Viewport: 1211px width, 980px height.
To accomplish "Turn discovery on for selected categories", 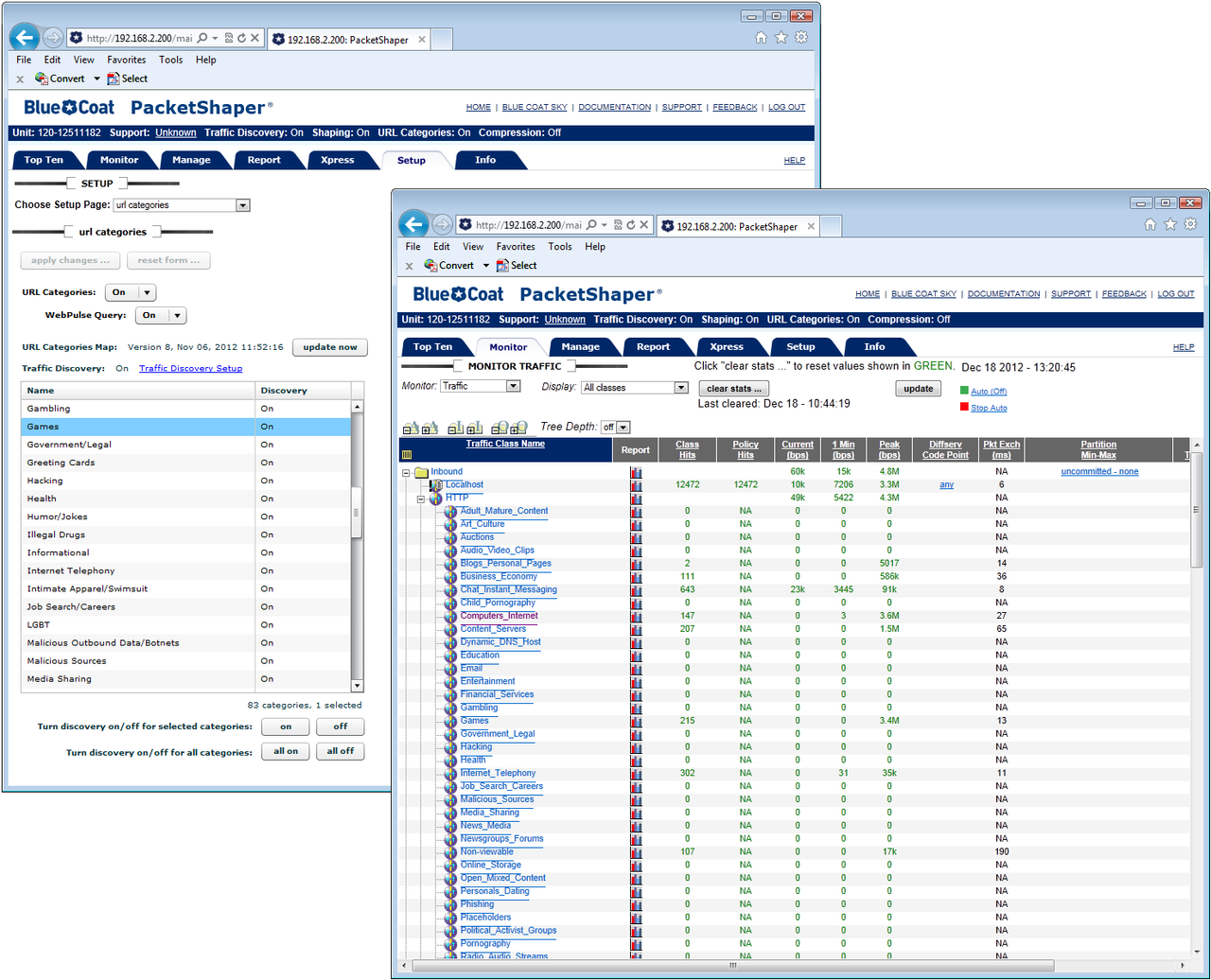I will coord(286,726).
